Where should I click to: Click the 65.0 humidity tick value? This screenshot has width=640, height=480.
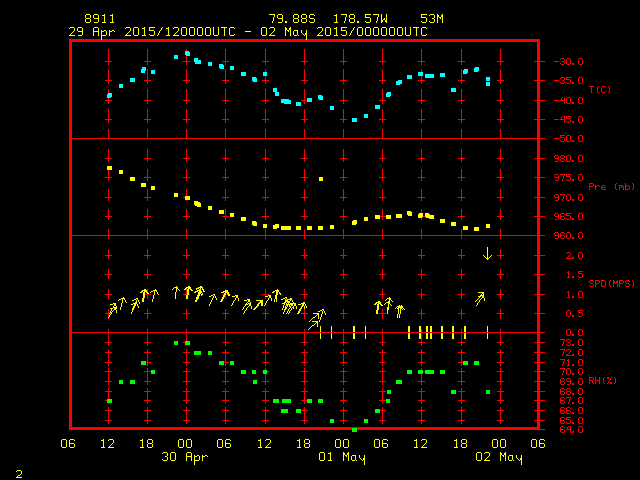pos(571,420)
